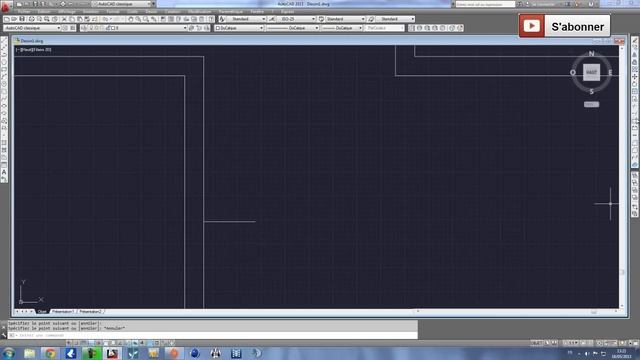Toggle Ortho mode in status bar
This screenshot has height=360, width=640.
tap(91, 343)
